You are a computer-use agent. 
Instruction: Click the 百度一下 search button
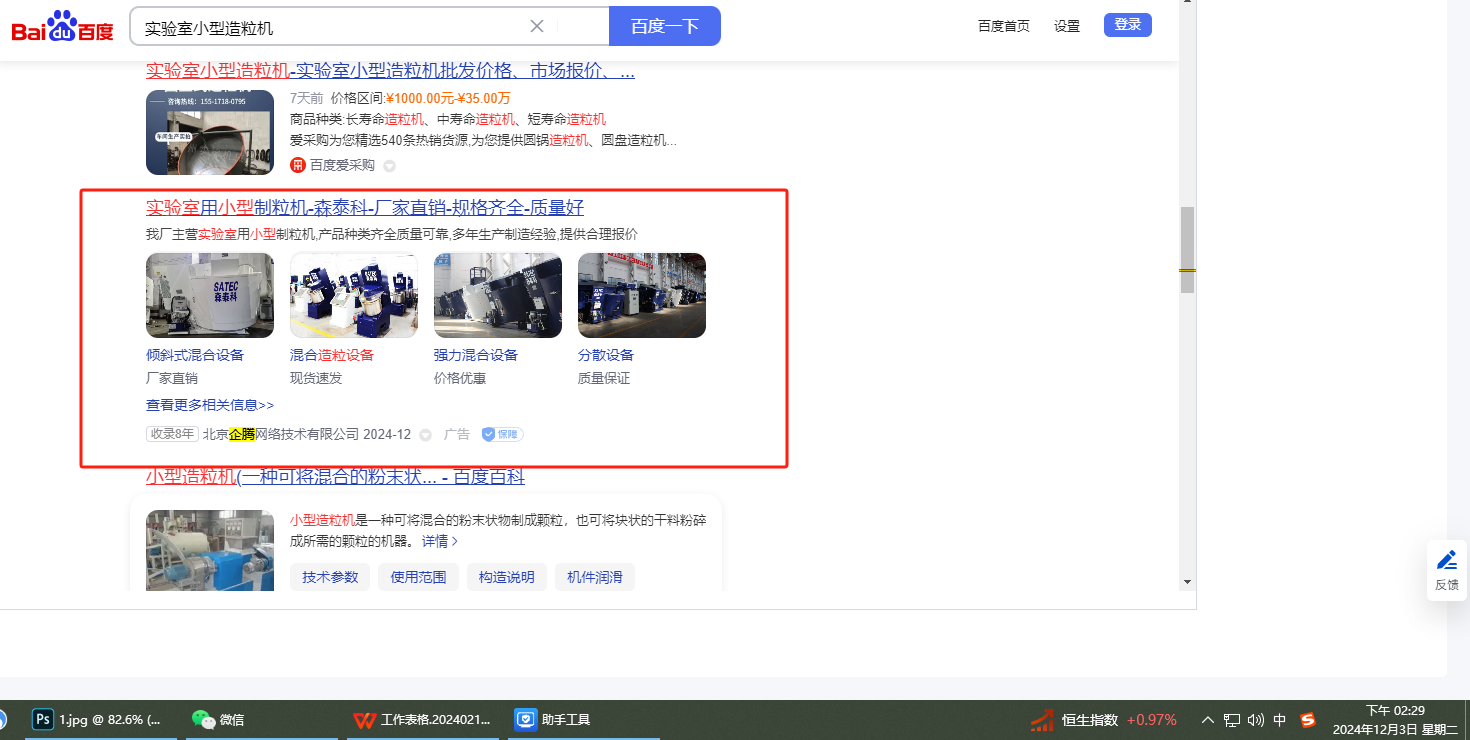point(665,26)
